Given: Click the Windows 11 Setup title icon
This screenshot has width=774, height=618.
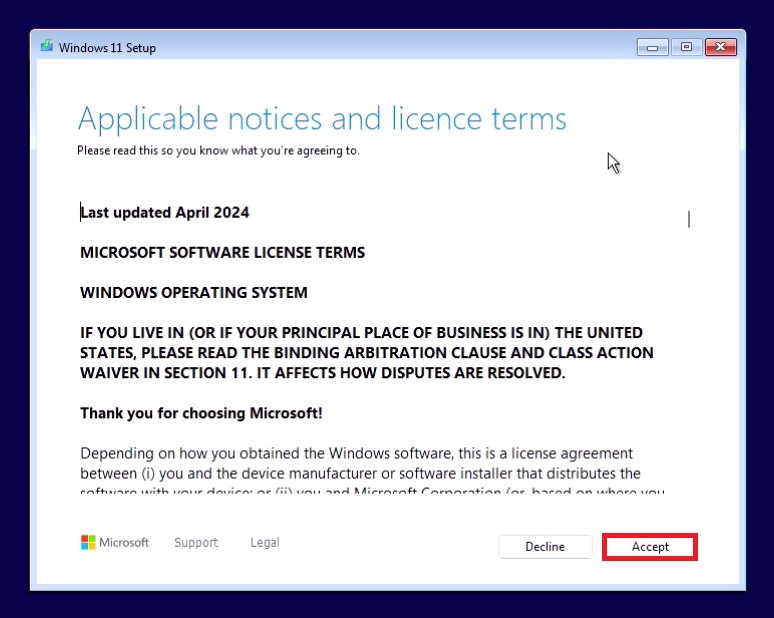Looking at the screenshot, I should click(x=47, y=46).
